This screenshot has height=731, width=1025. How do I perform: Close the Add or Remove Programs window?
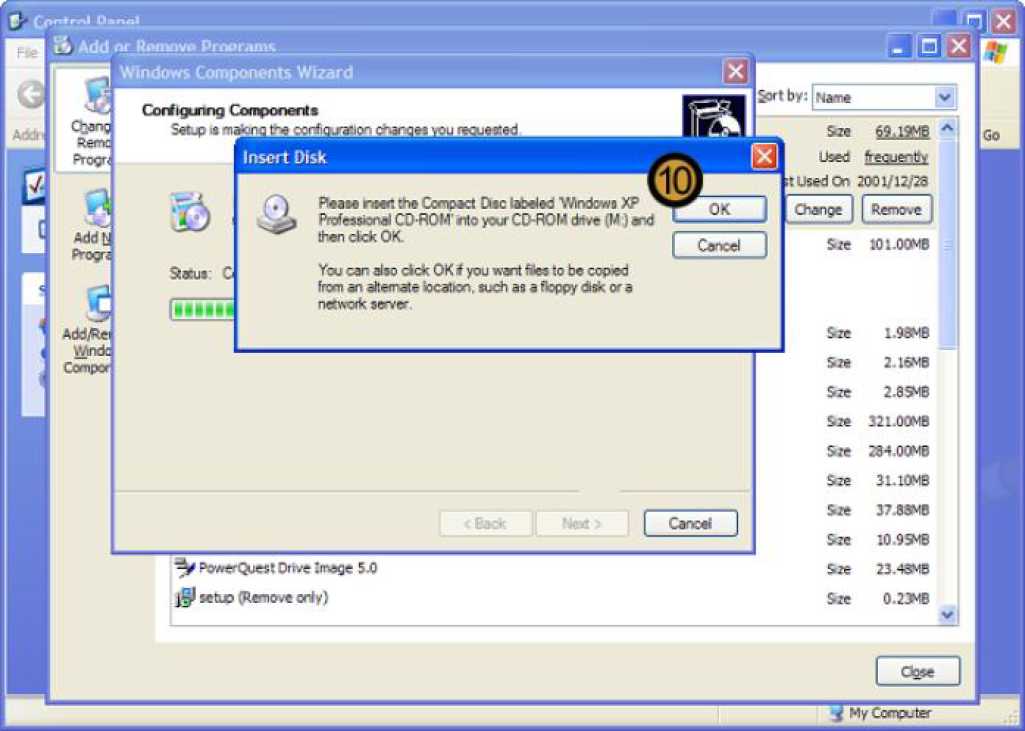tap(958, 47)
